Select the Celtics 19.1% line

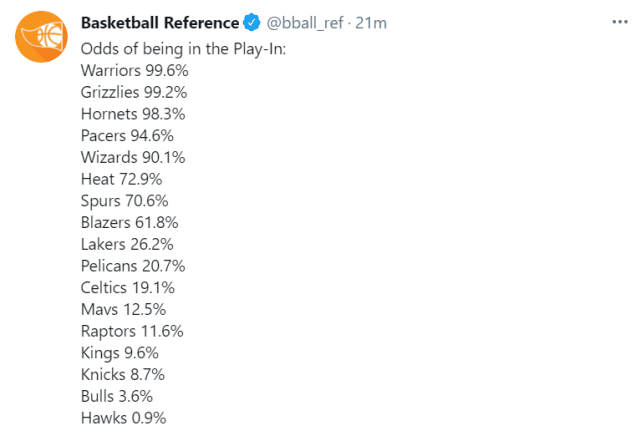pos(127,288)
